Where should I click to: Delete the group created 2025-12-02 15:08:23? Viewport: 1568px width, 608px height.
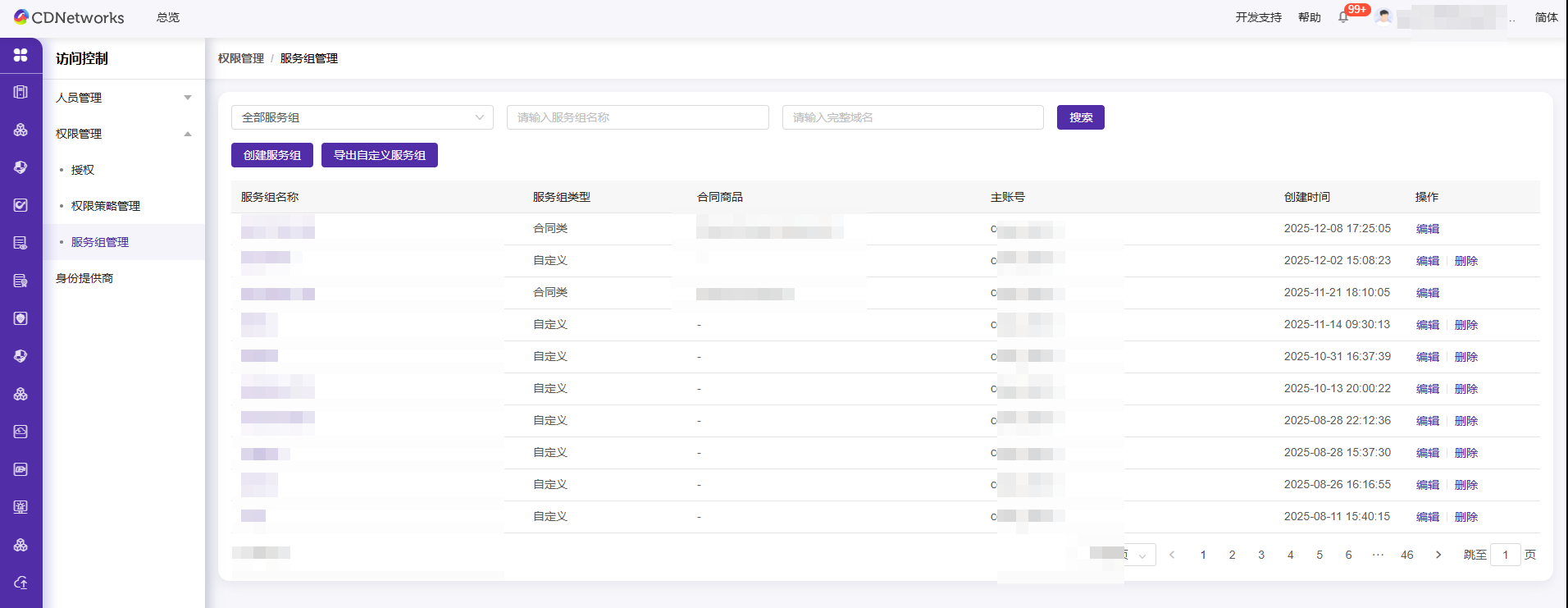point(1466,261)
